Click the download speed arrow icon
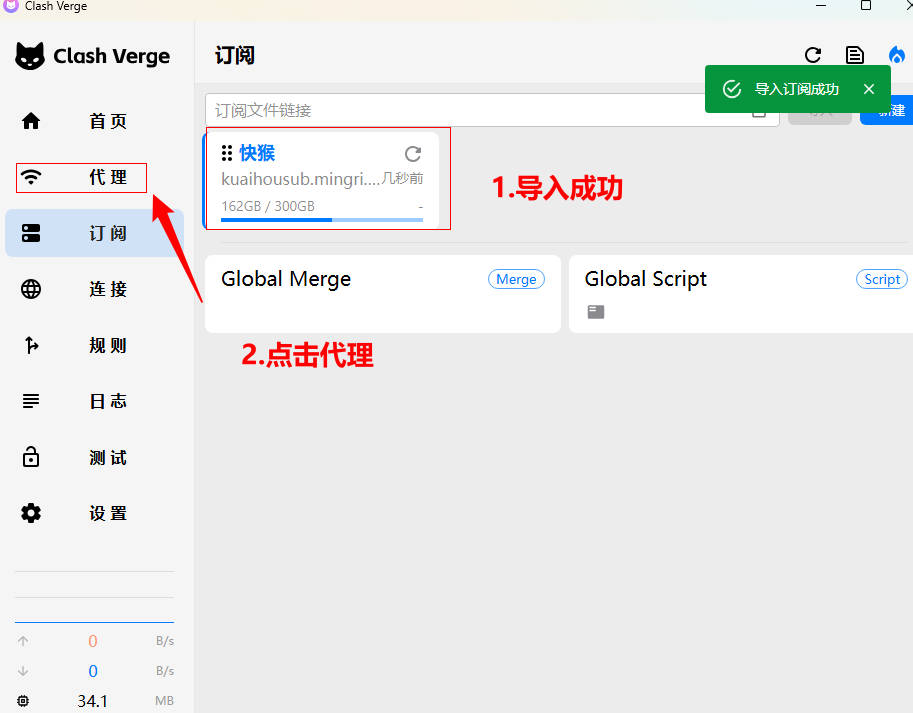The width and height of the screenshot is (913, 713). click(x=23, y=671)
